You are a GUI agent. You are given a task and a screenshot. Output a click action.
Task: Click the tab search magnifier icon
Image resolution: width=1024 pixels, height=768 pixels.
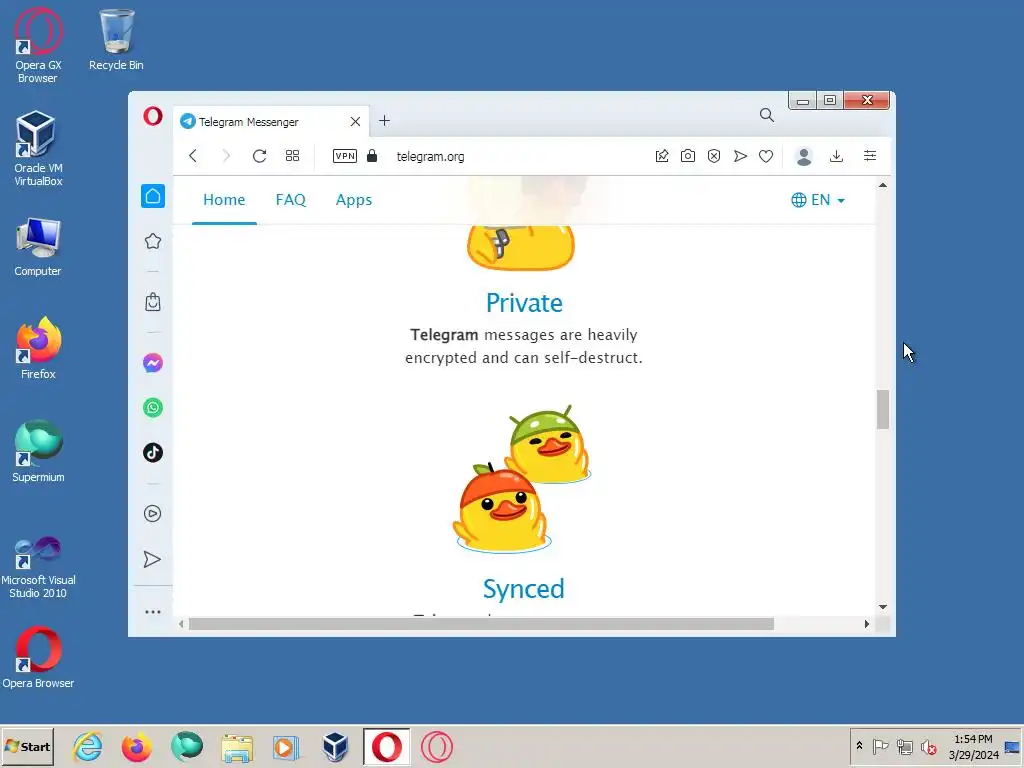tap(767, 116)
